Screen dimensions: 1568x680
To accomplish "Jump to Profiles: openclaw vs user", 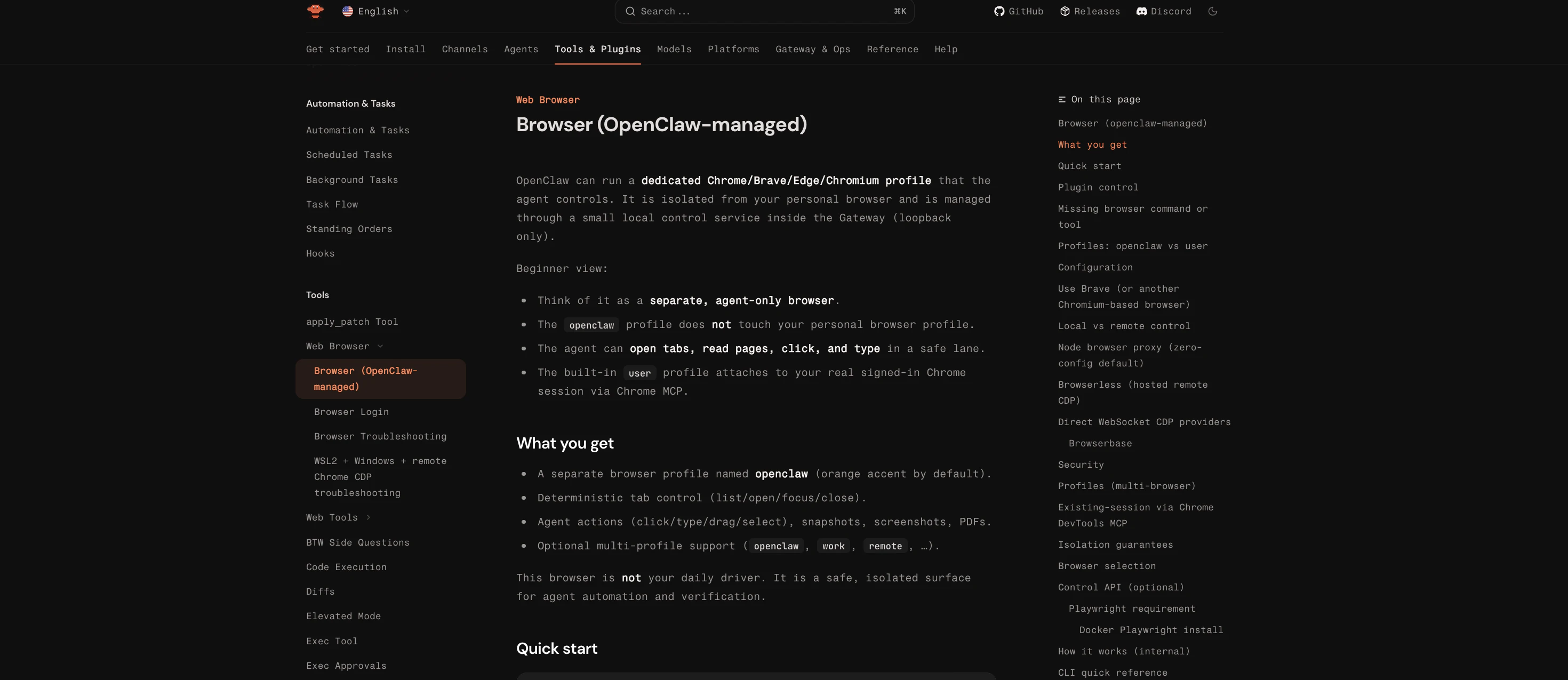I will pos(1132,246).
